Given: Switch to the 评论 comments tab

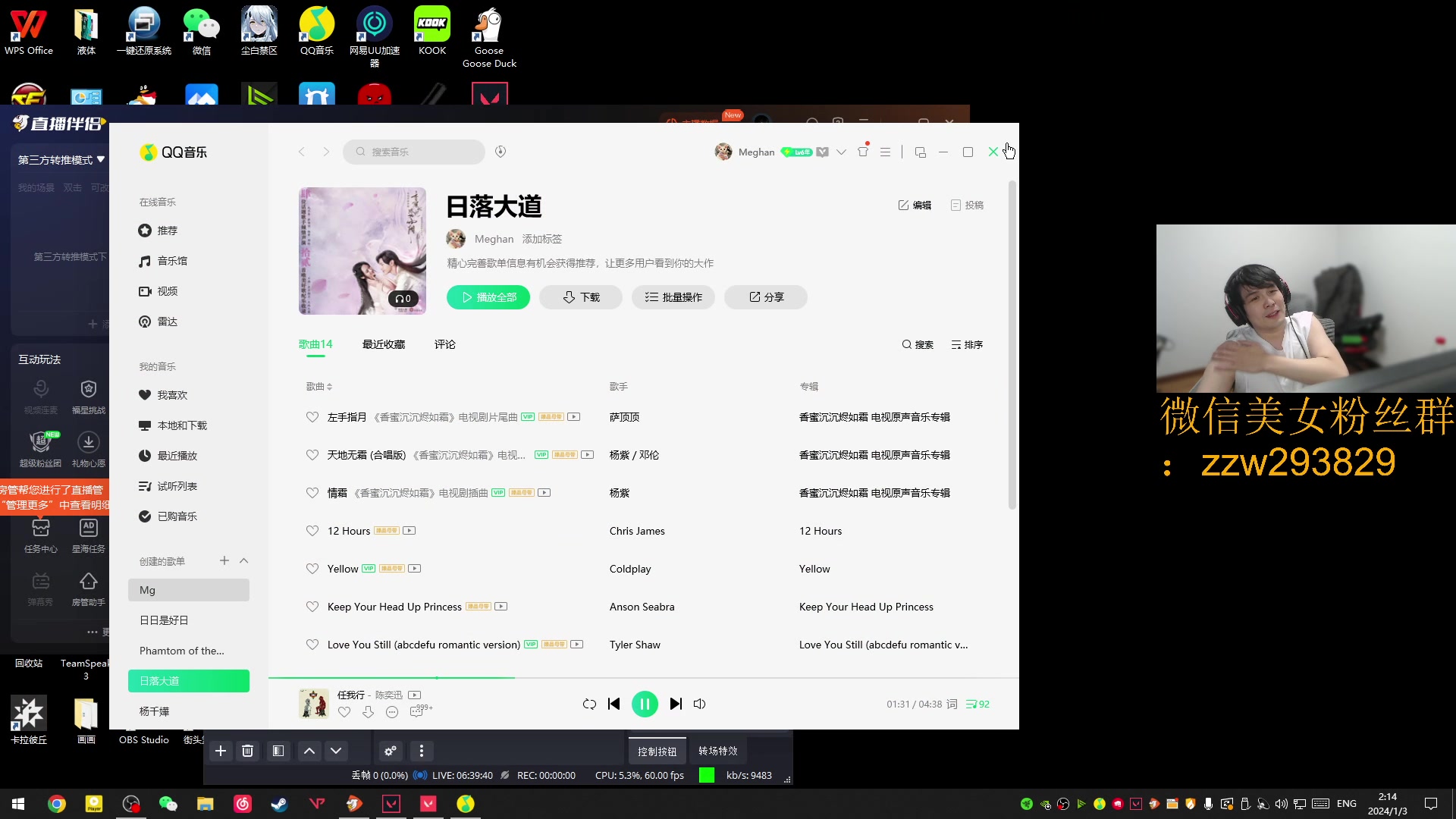Looking at the screenshot, I should coord(444,344).
